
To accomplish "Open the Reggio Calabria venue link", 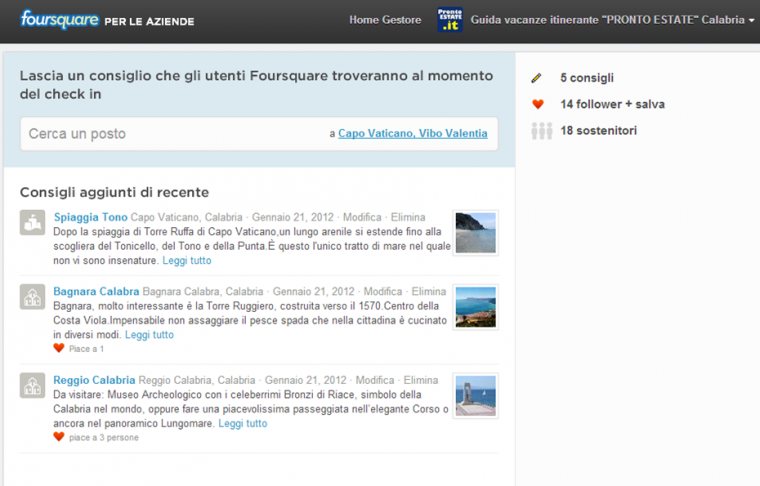I will click(94, 380).
